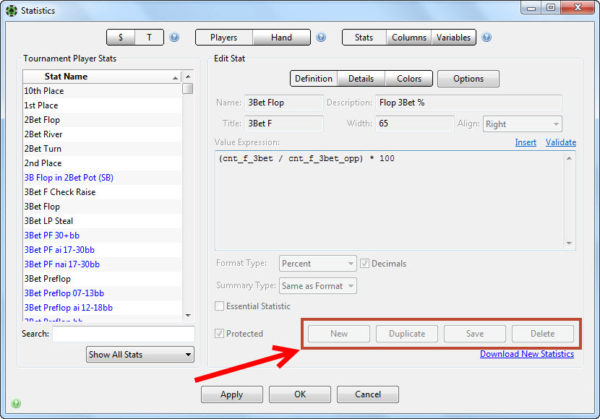
Task: Toggle the Decimals checkbox
Action: pos(366,264)
